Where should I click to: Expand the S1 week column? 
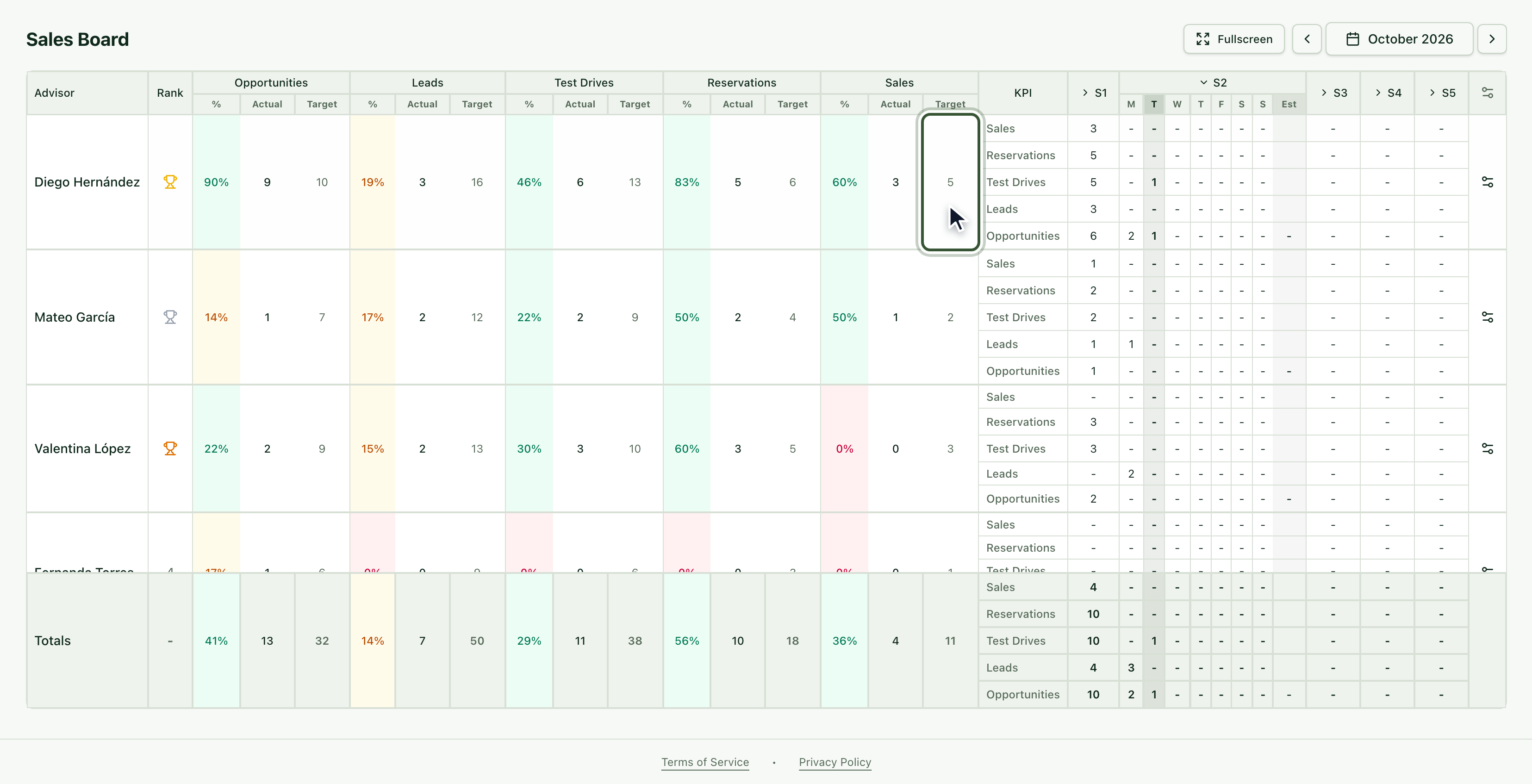coord(1094,93)
